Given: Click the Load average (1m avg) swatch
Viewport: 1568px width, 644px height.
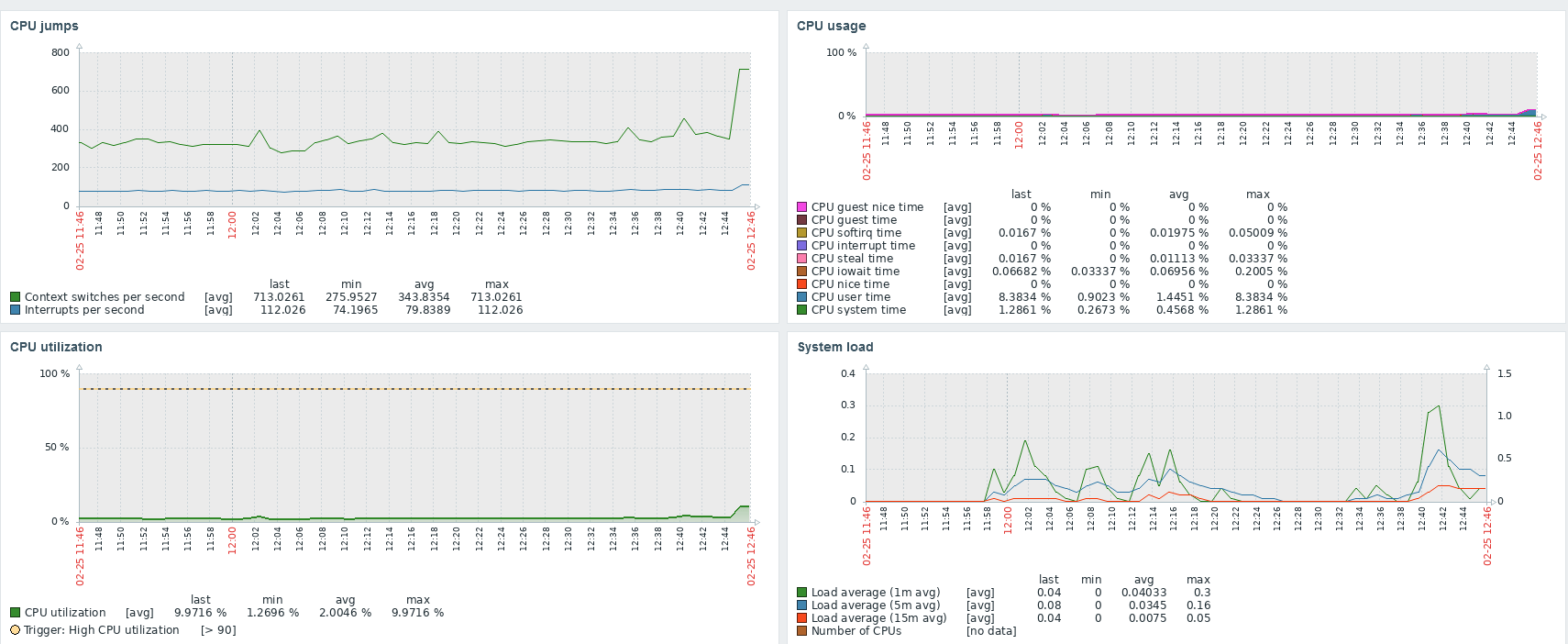Looking at the screenshot, I should tap(802, 593).
